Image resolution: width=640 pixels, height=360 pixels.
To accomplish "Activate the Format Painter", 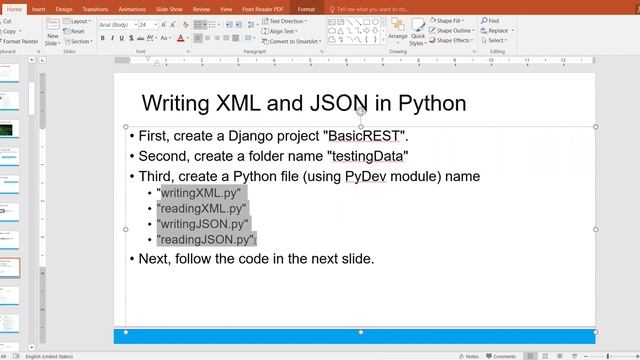I will click(x=19, y=41).
